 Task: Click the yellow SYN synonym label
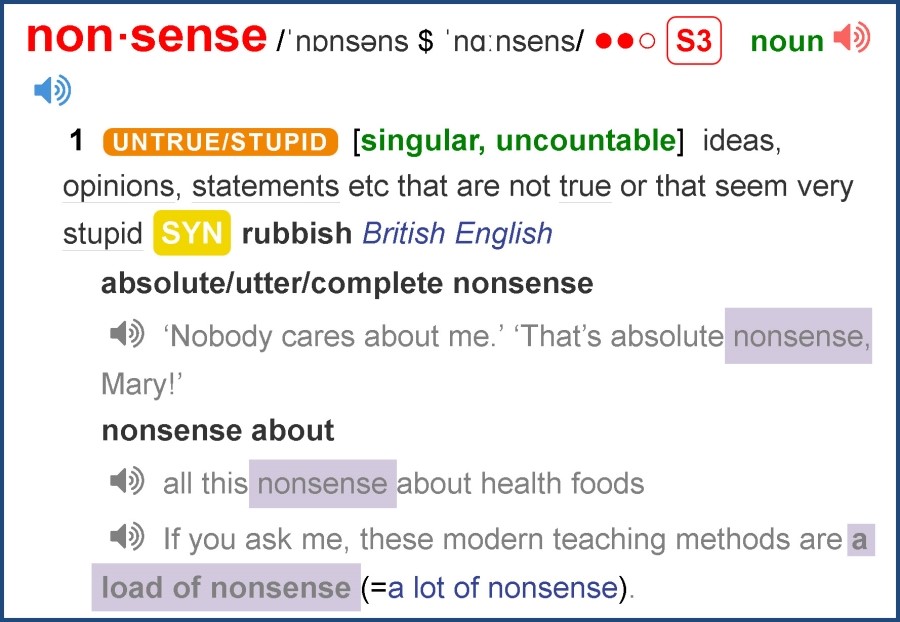(x=192, y=233)
